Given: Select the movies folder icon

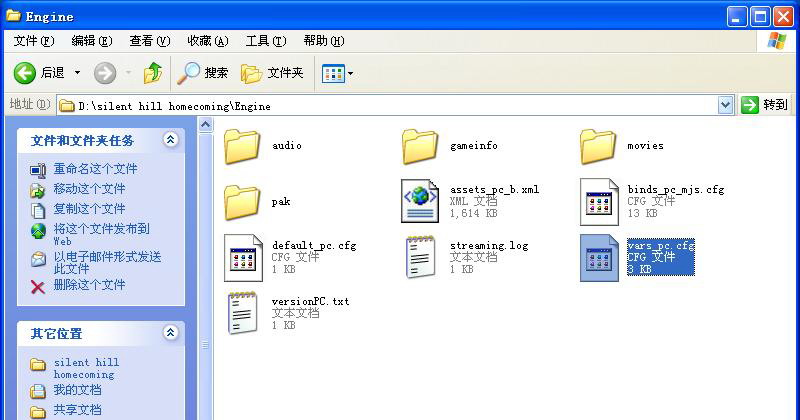Looking at the screenshot, I should 598,146.
